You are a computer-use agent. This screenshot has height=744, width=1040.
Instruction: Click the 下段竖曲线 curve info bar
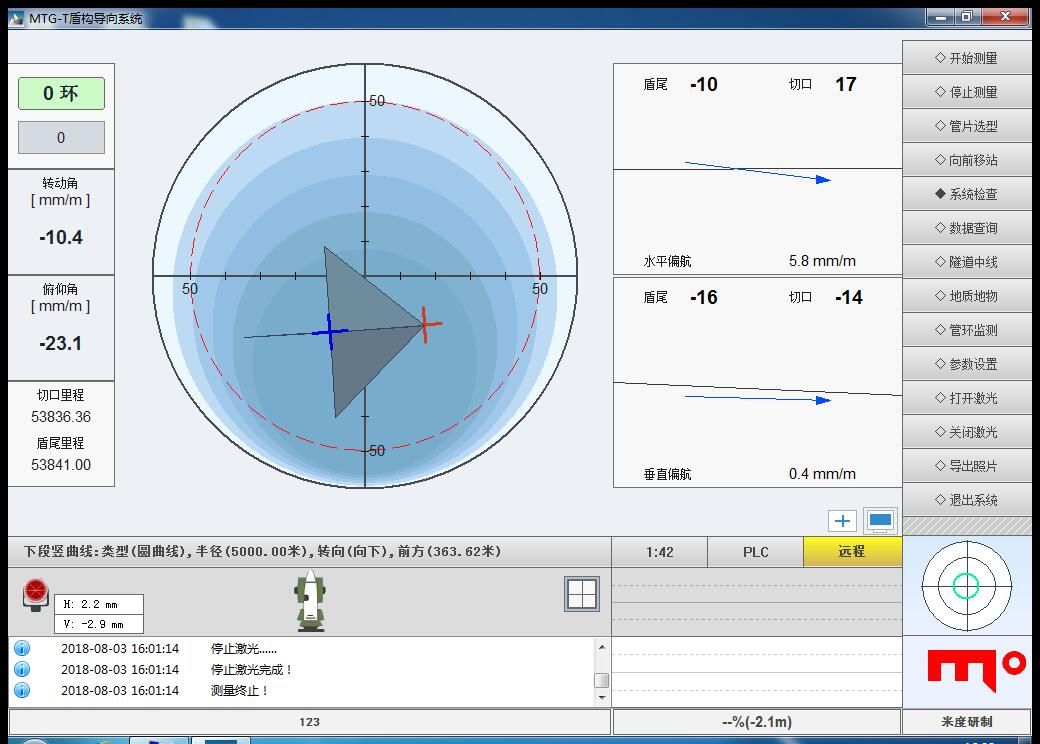[x=309, y=552]
